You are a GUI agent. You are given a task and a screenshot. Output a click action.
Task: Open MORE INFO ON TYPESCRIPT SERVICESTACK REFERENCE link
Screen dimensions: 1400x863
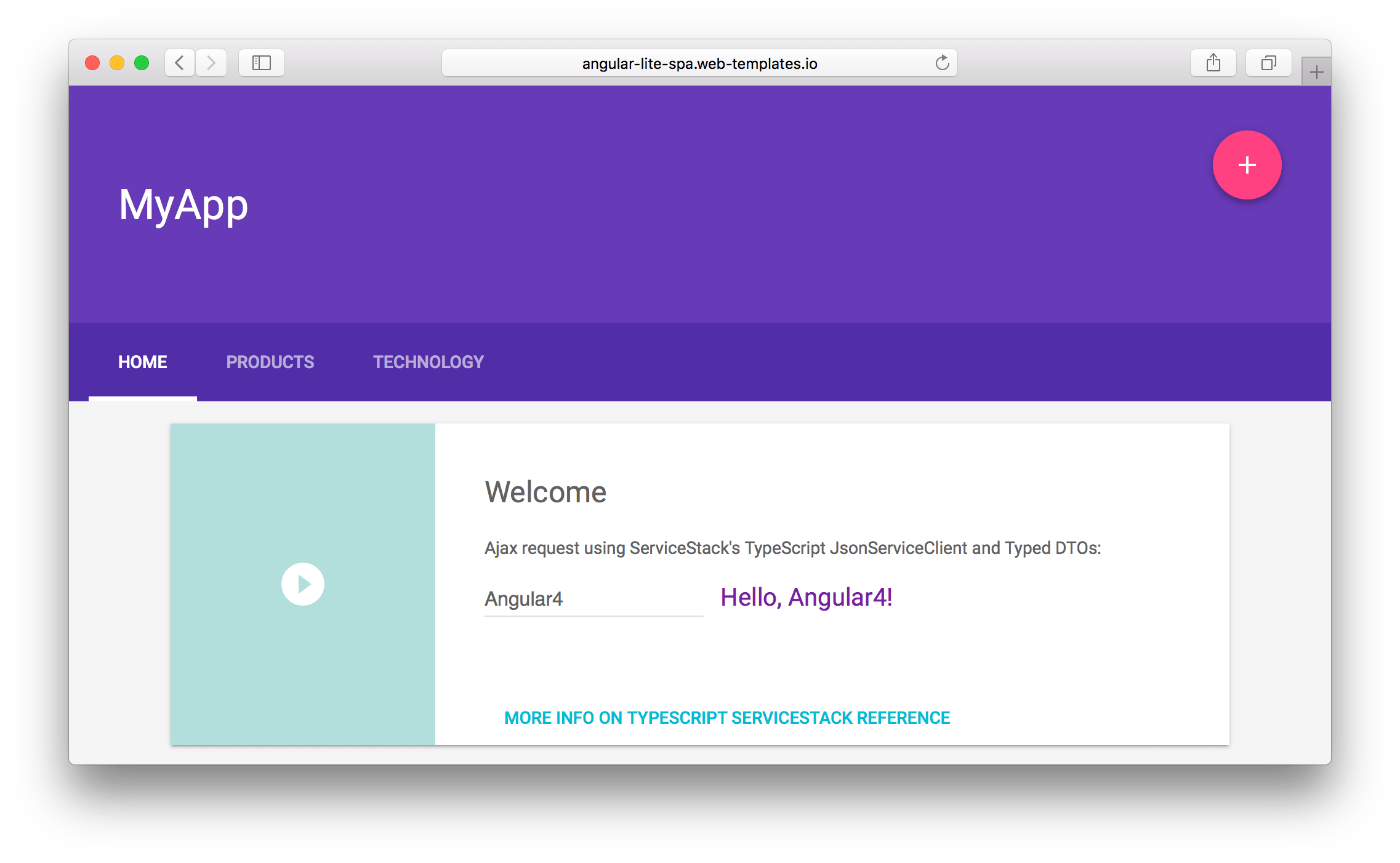tap(726, 717)
